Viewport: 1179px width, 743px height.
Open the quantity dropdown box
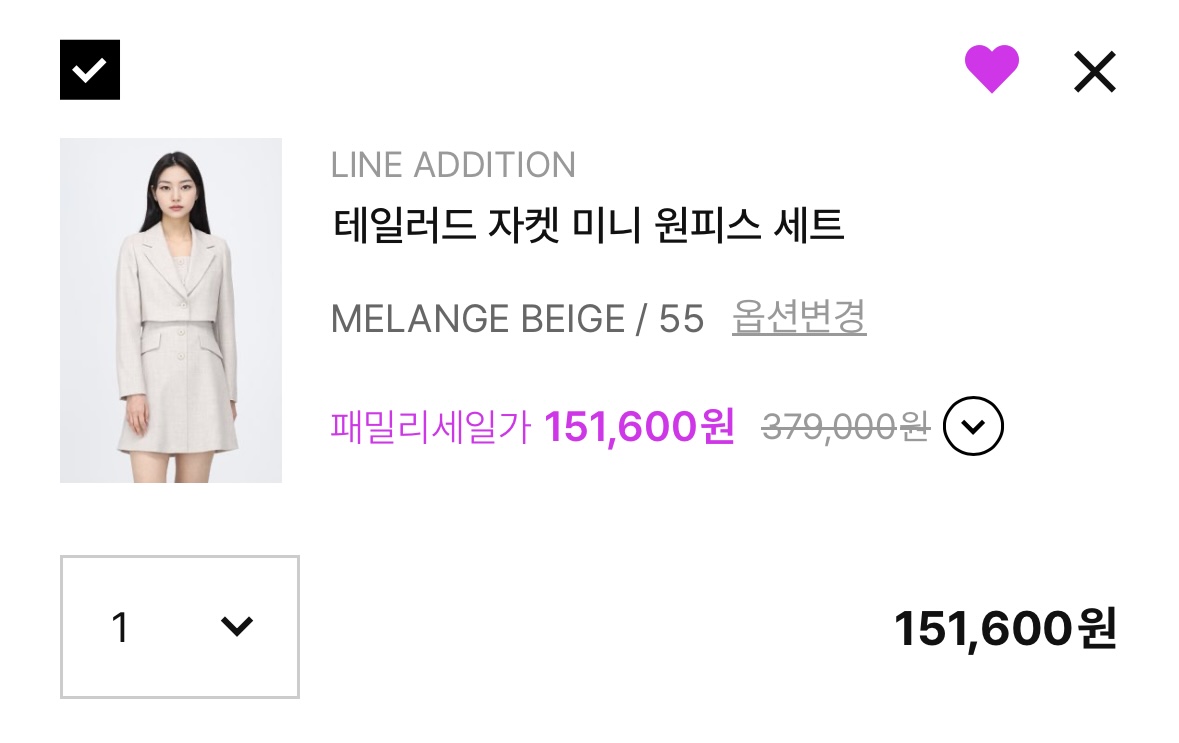pos(180,627)
